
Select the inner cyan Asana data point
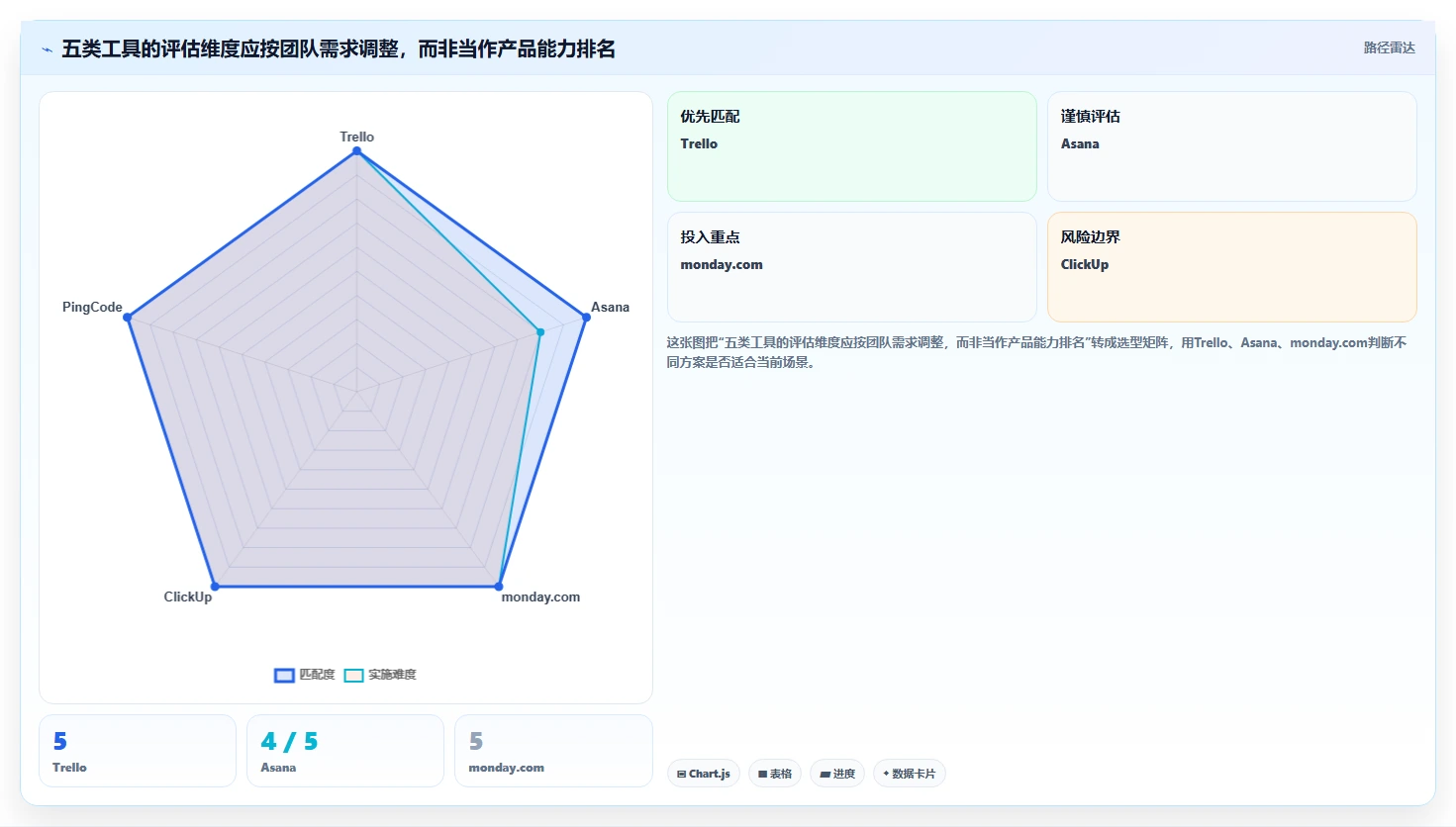pyautogui.click(x=540, y=331)
